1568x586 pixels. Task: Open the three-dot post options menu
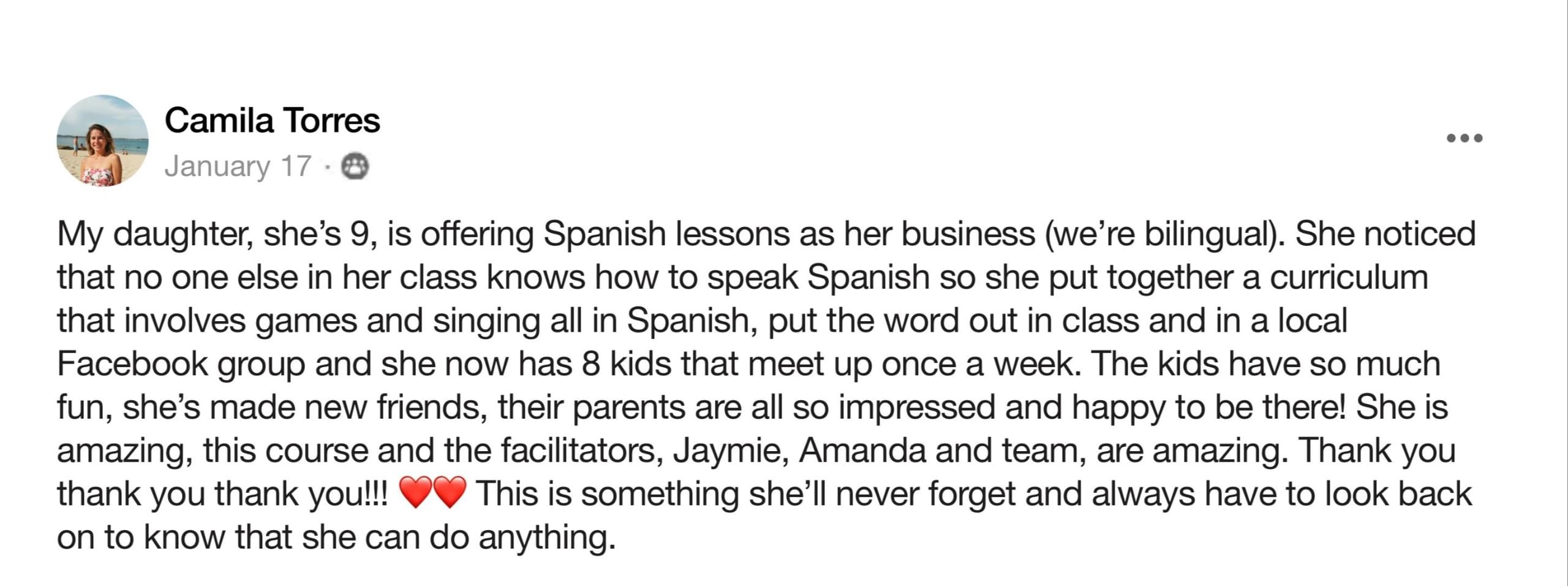(x=1464, y=138)
